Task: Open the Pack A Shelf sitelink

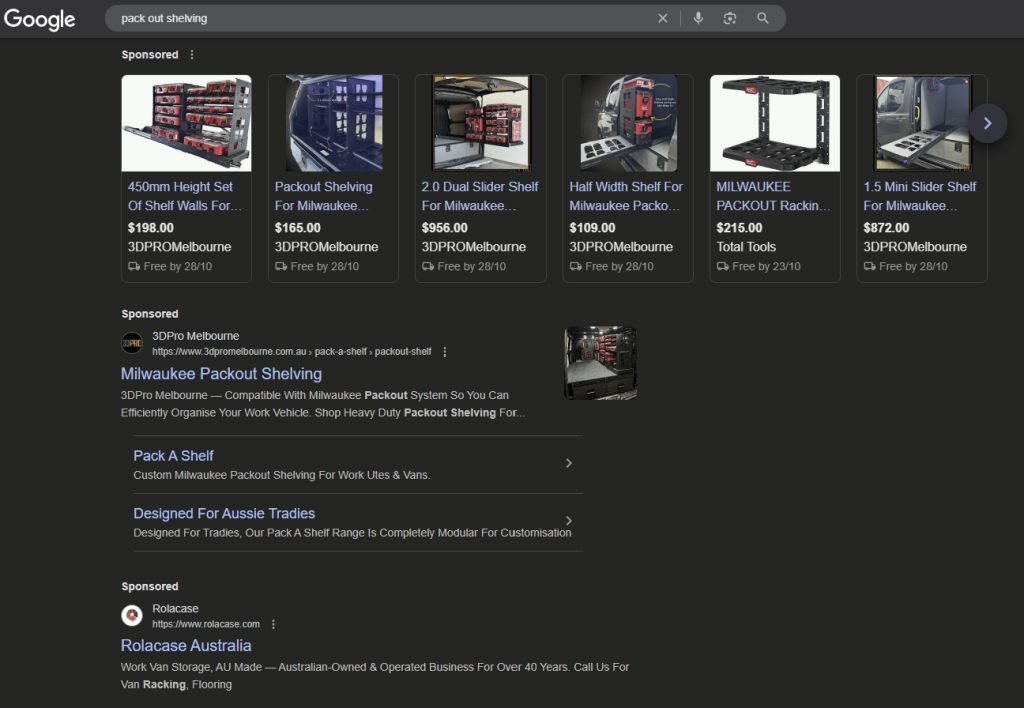Action: (174, 456)
